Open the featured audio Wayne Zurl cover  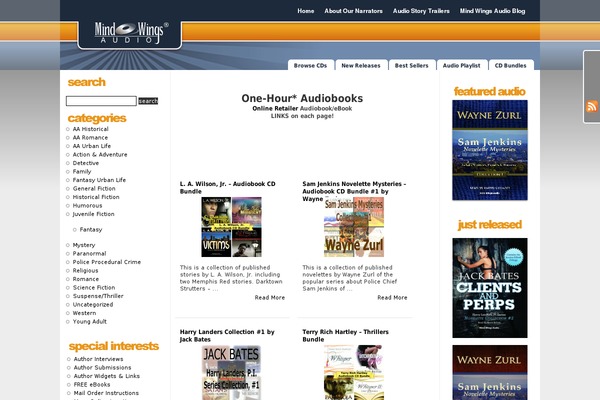tap(490, 150)
